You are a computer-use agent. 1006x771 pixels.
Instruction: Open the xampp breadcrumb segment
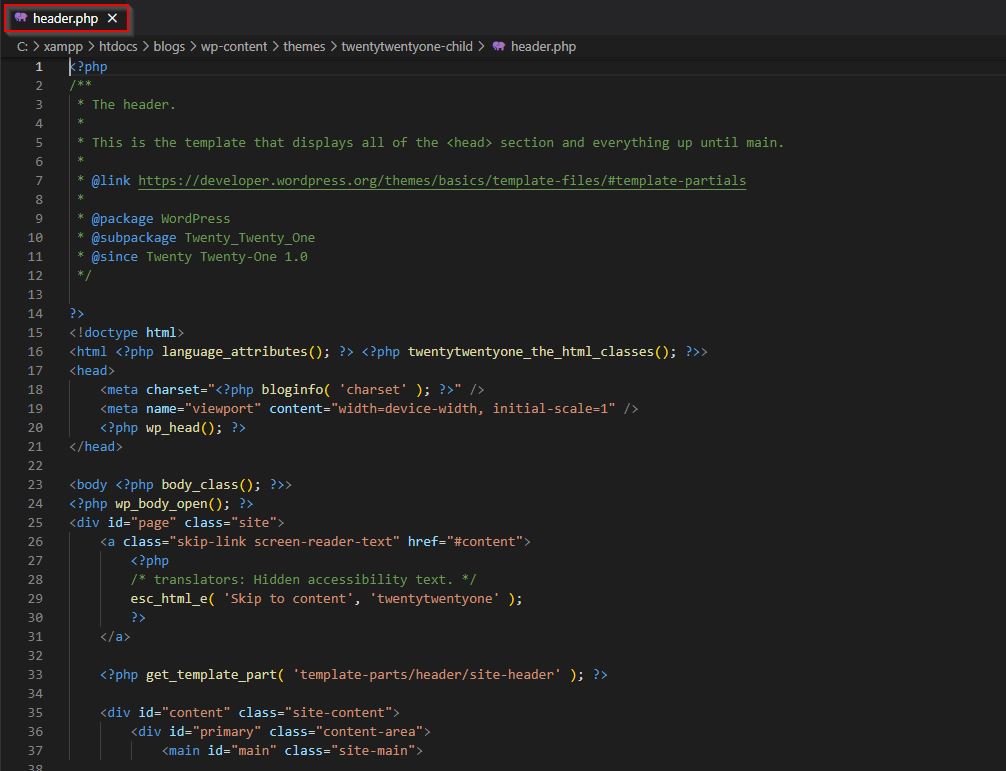click(x=63, y=46)
